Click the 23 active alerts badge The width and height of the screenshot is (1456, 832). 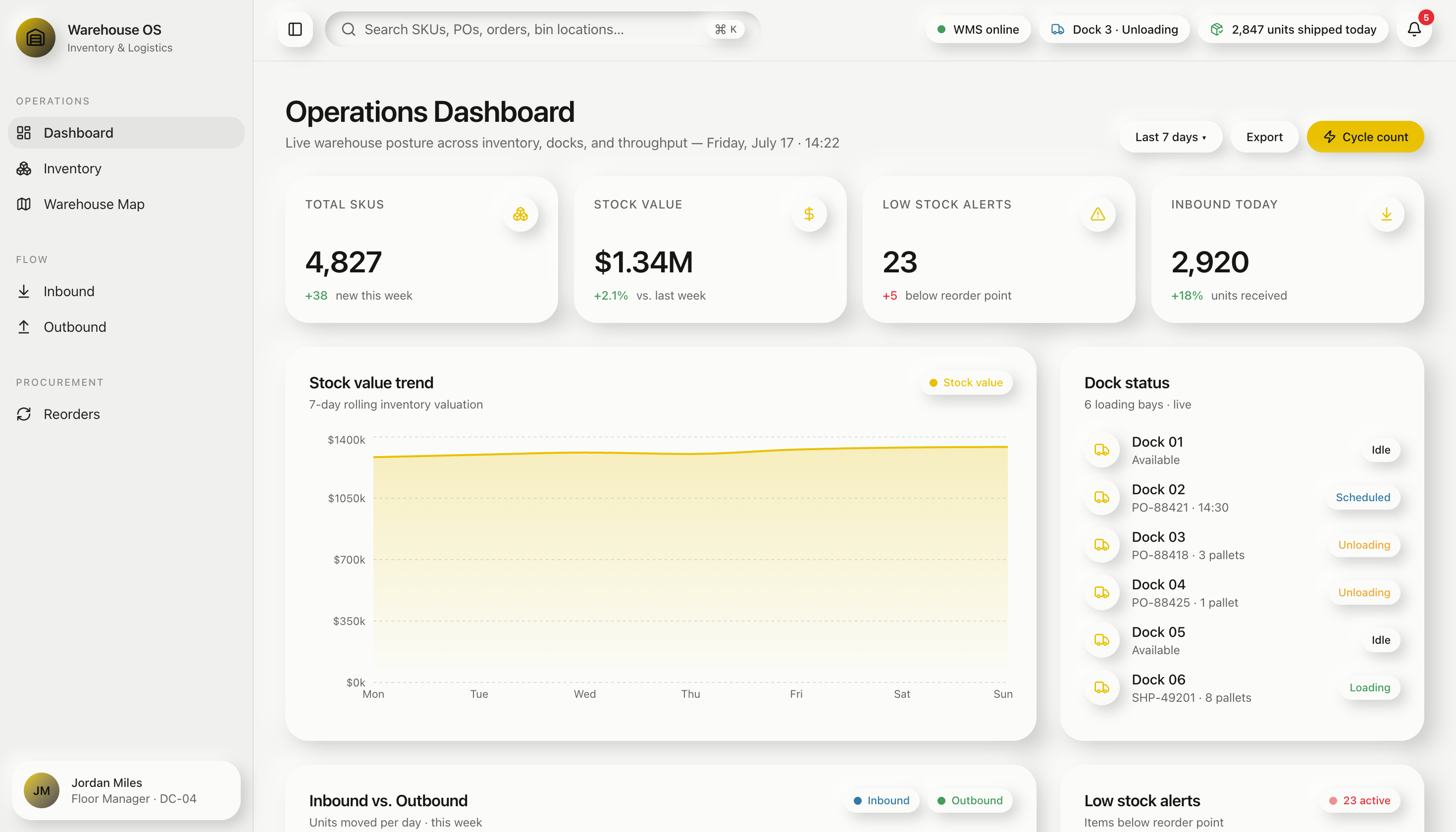coord(1359,801)
